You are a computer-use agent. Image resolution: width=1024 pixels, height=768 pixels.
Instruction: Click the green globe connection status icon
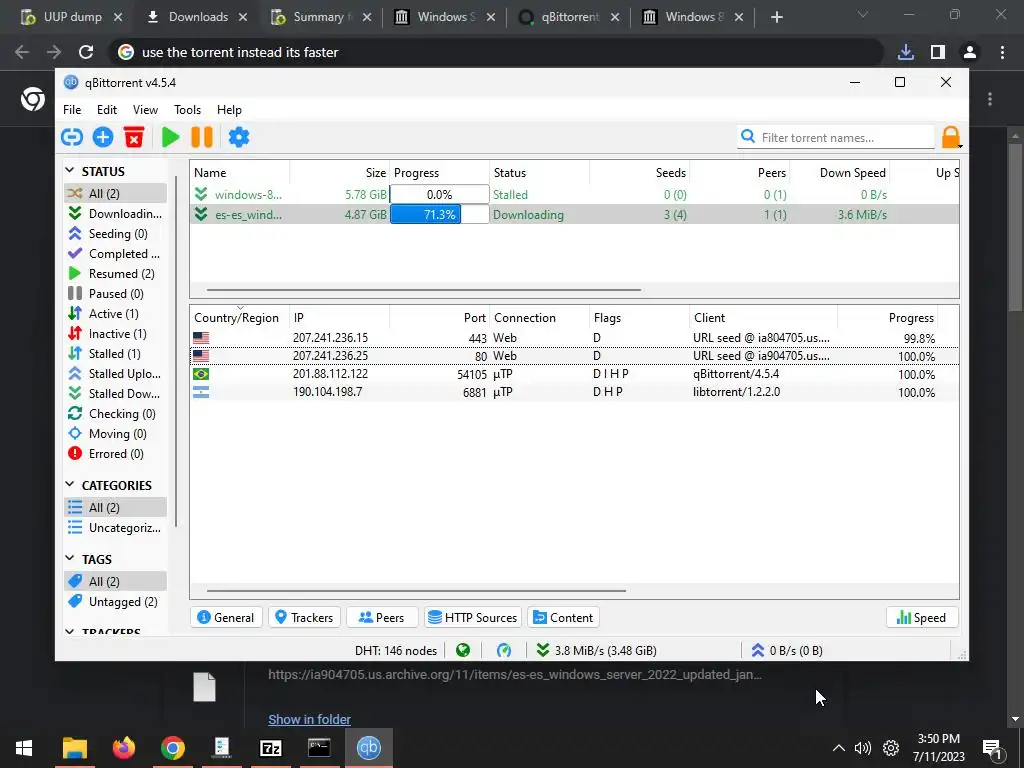(x=463, y=650)
